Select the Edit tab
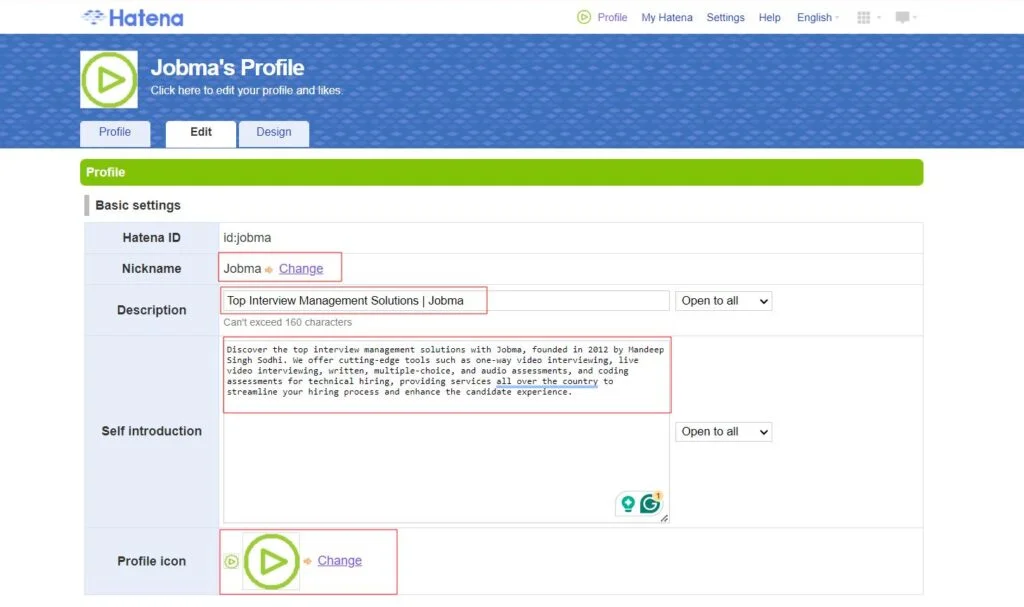The image size is (1024, 607). pos(200,133)
